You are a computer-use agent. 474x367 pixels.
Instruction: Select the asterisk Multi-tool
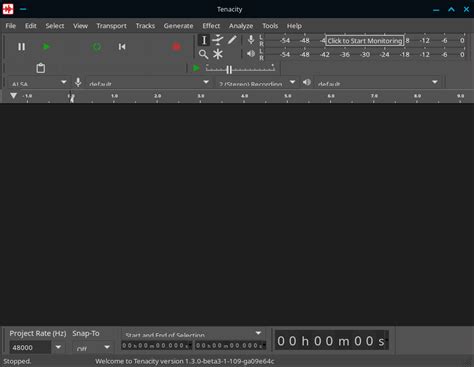point(218,54)
